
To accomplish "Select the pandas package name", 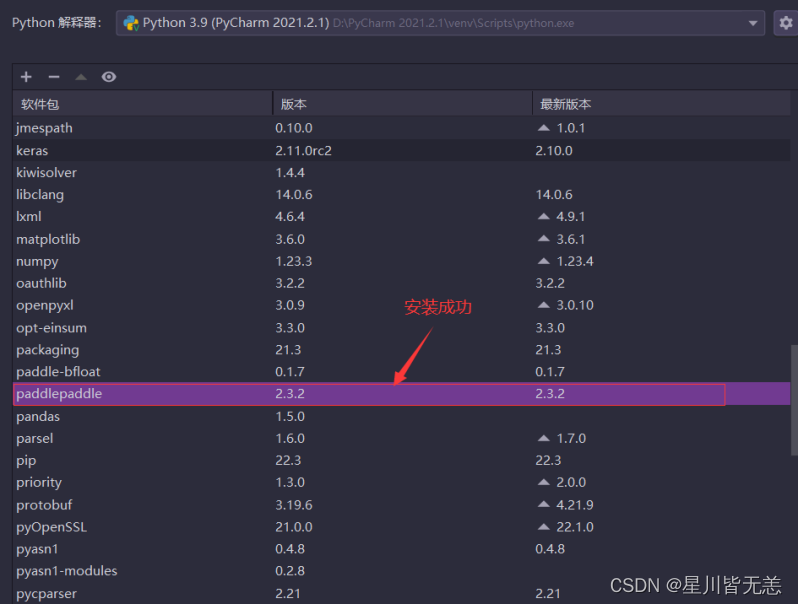I will [x=38, y=416].
